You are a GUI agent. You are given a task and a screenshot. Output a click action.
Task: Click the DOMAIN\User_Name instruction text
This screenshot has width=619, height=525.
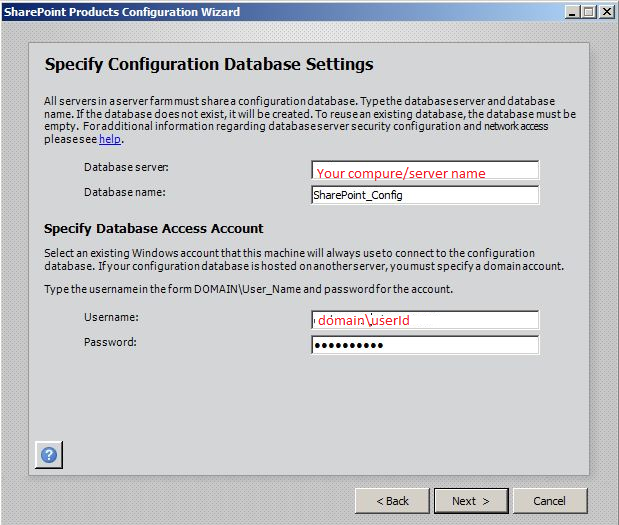click(248, 289)
